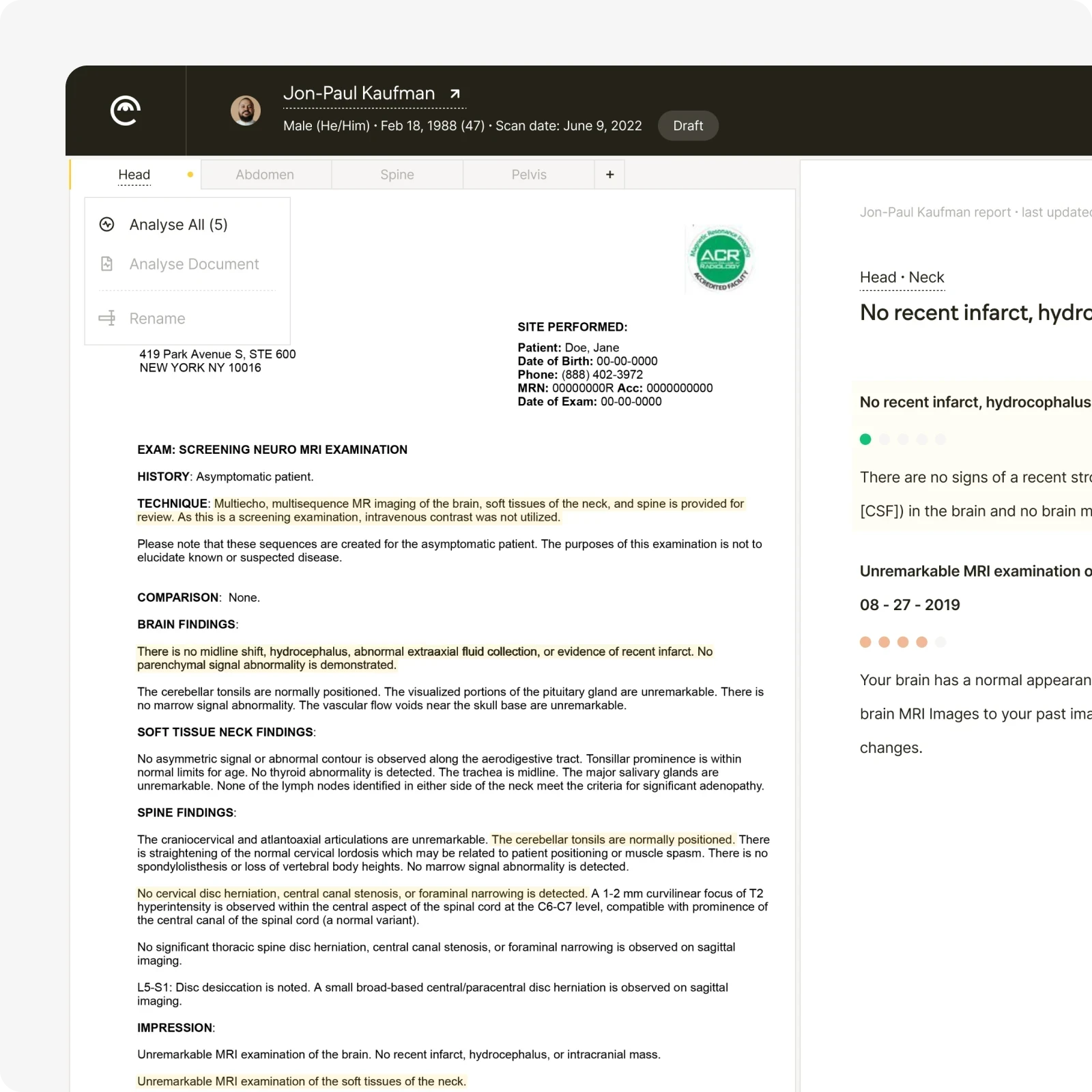The height and width of the screenshot is (1092, 1092).
Task: Click the phone number (888) 402-3972
Action: pyautogui.click(x=602, y=375)
